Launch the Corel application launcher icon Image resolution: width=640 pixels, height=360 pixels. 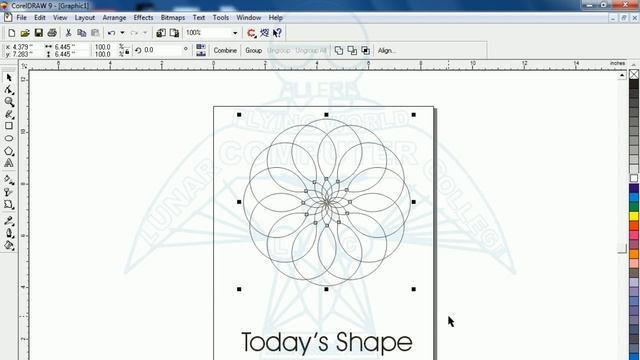click(251, 33)
